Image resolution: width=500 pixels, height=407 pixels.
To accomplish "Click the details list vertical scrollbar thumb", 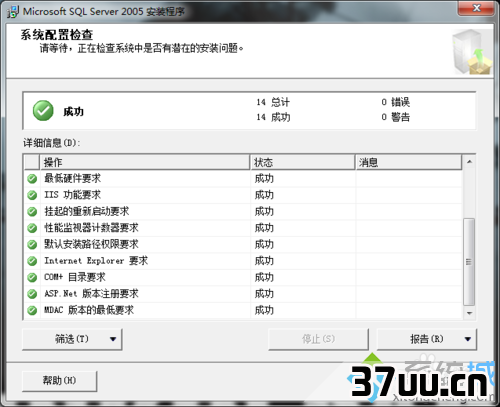I will [469, 262].
